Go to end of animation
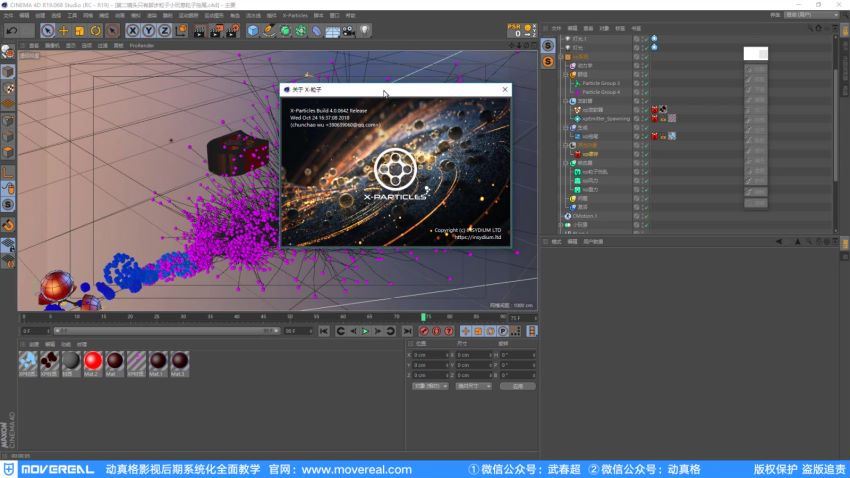Viewport: 850px width, 478px height. (407, 331)
